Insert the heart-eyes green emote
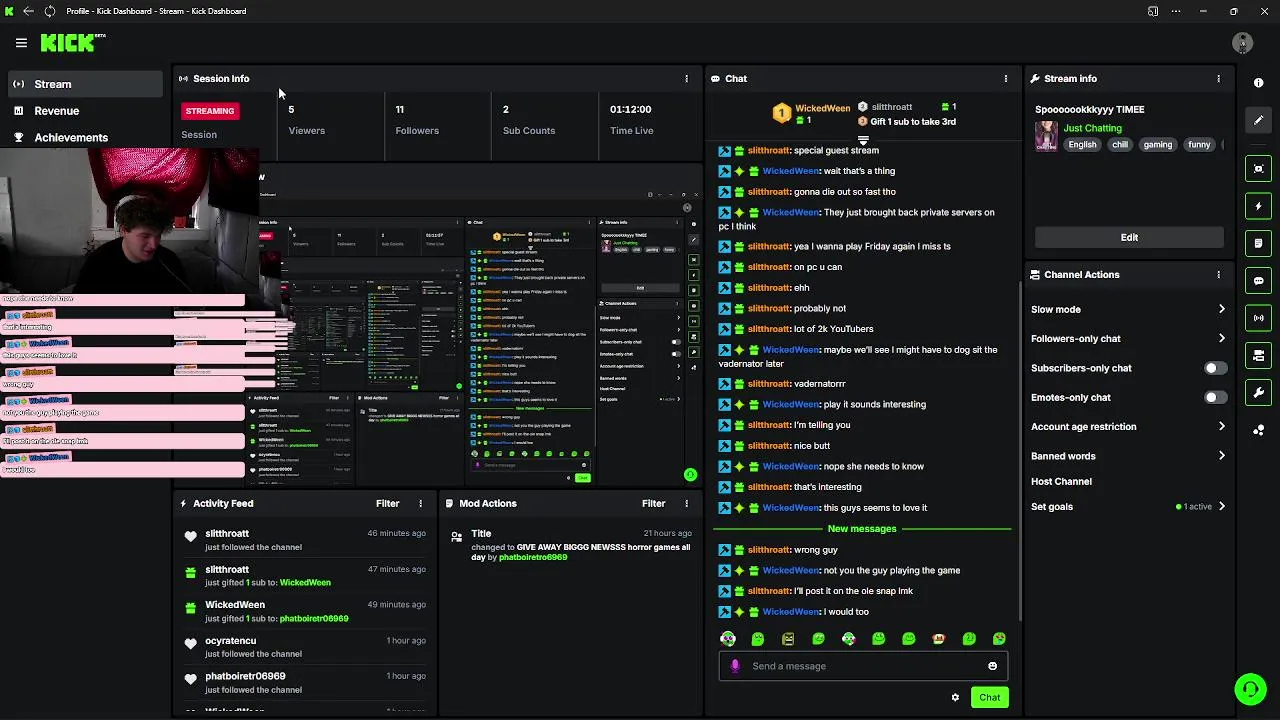This screenshot has height=720, width=1280. tap(999, 639)
